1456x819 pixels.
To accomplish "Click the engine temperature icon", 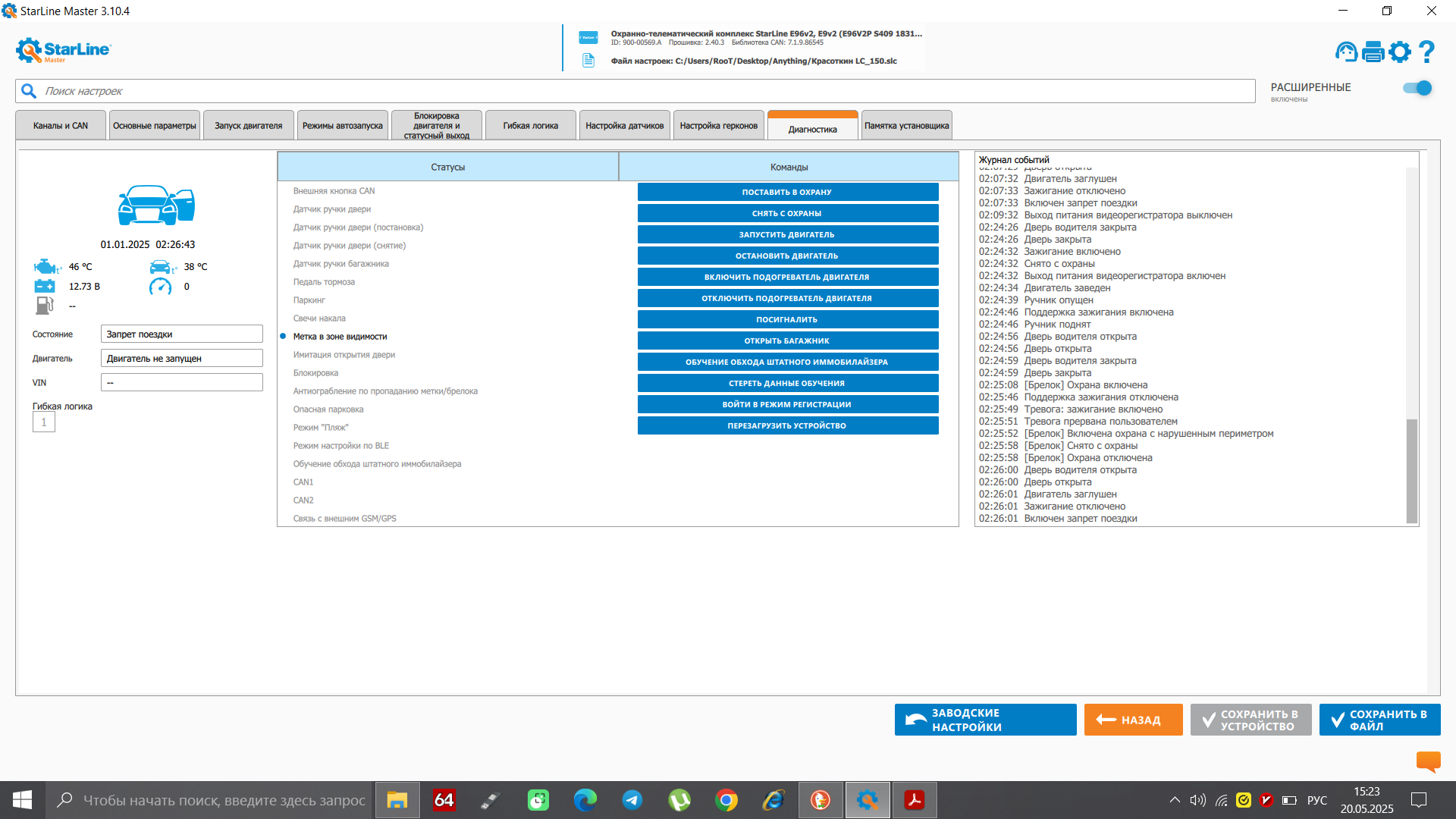I will [46, 267].
